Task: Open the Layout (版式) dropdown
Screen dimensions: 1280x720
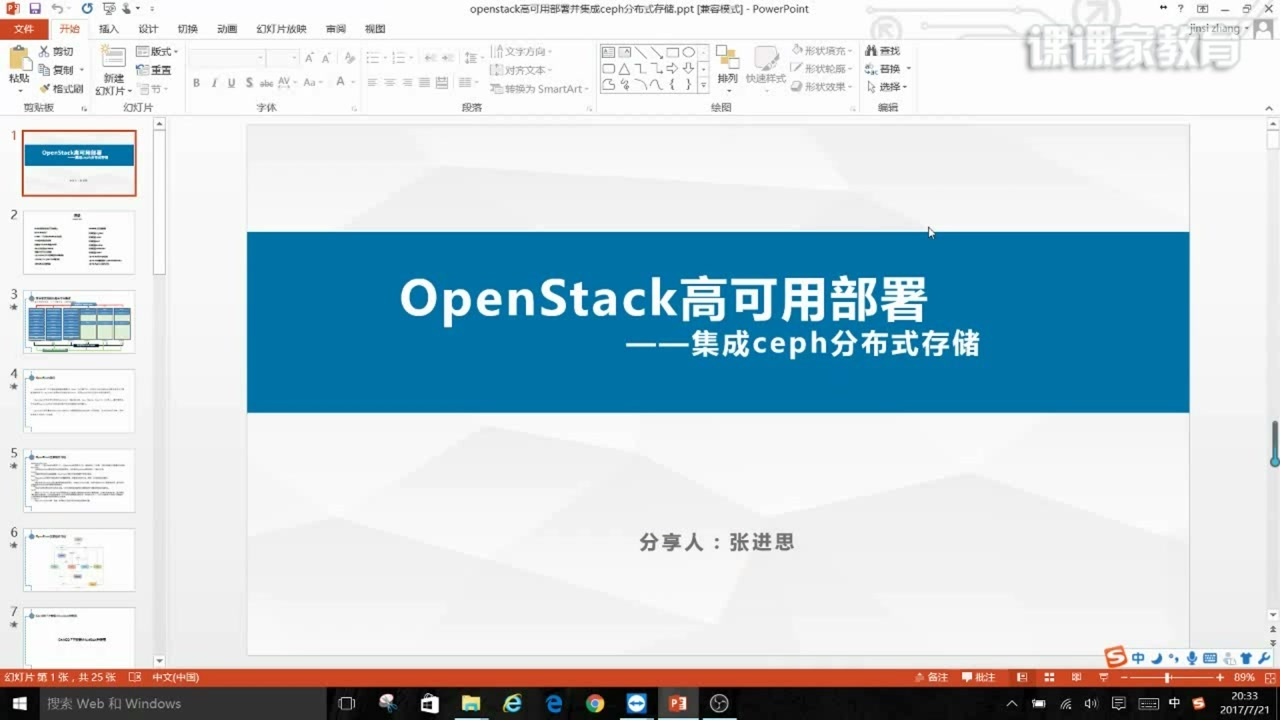Action: tap(157, 51)
